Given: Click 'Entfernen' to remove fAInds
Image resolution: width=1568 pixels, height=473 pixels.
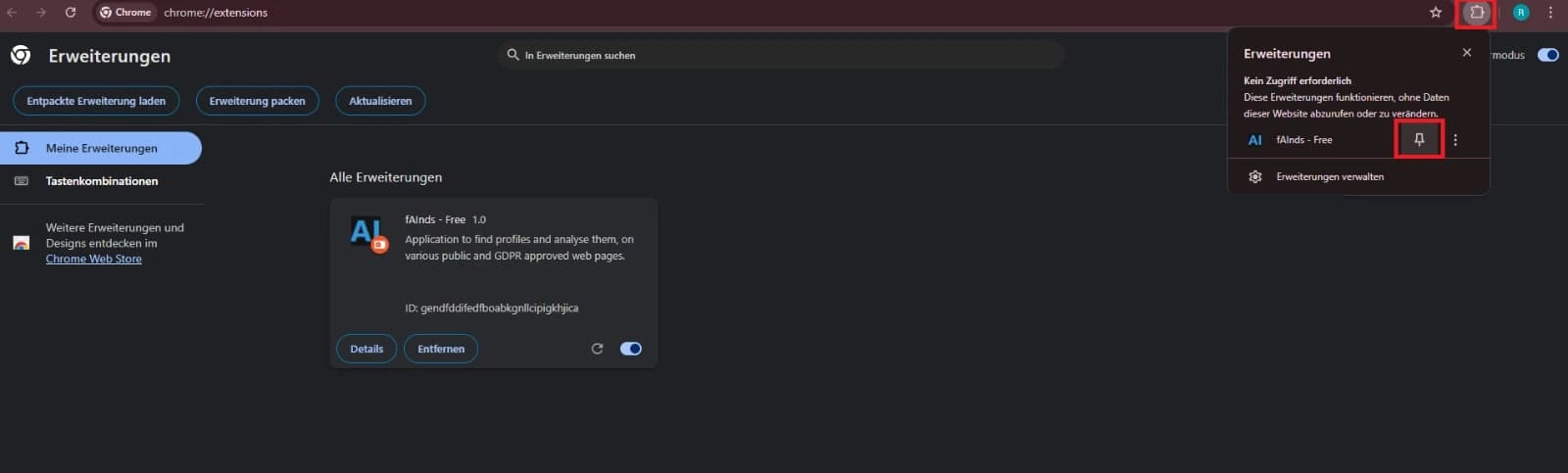Looking at the screenshot, I should (441, 349).
